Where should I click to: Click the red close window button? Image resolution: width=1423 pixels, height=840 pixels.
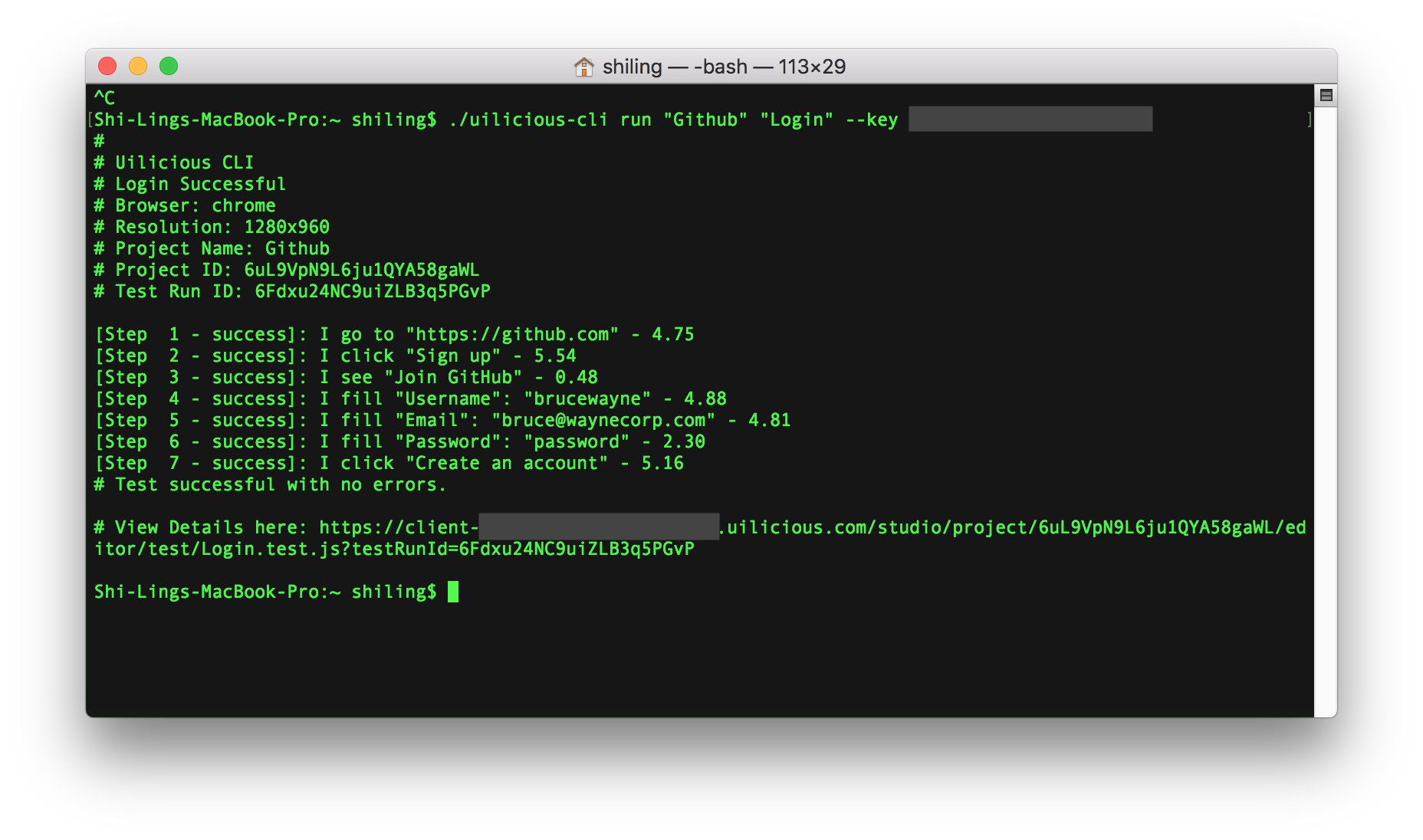pos(107,67)
